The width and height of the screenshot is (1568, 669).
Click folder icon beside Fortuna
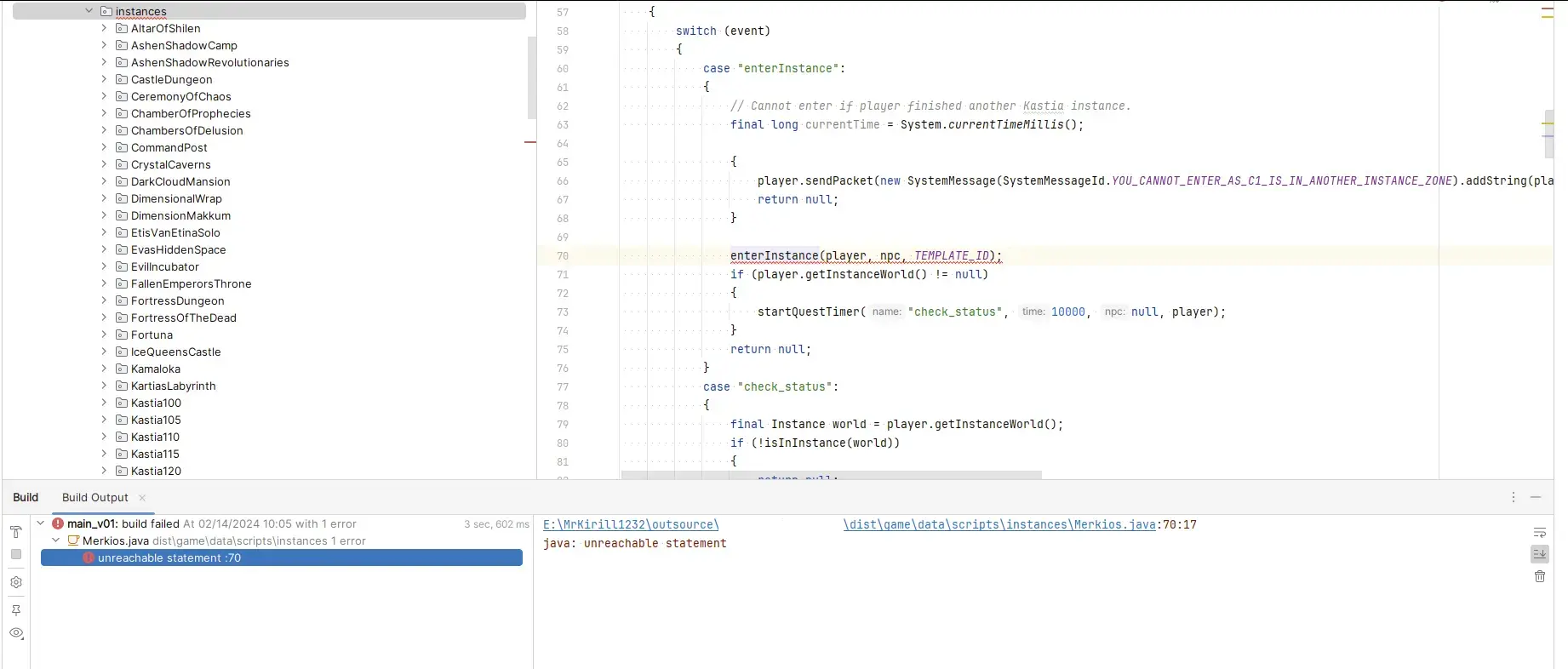click(122, 335)
